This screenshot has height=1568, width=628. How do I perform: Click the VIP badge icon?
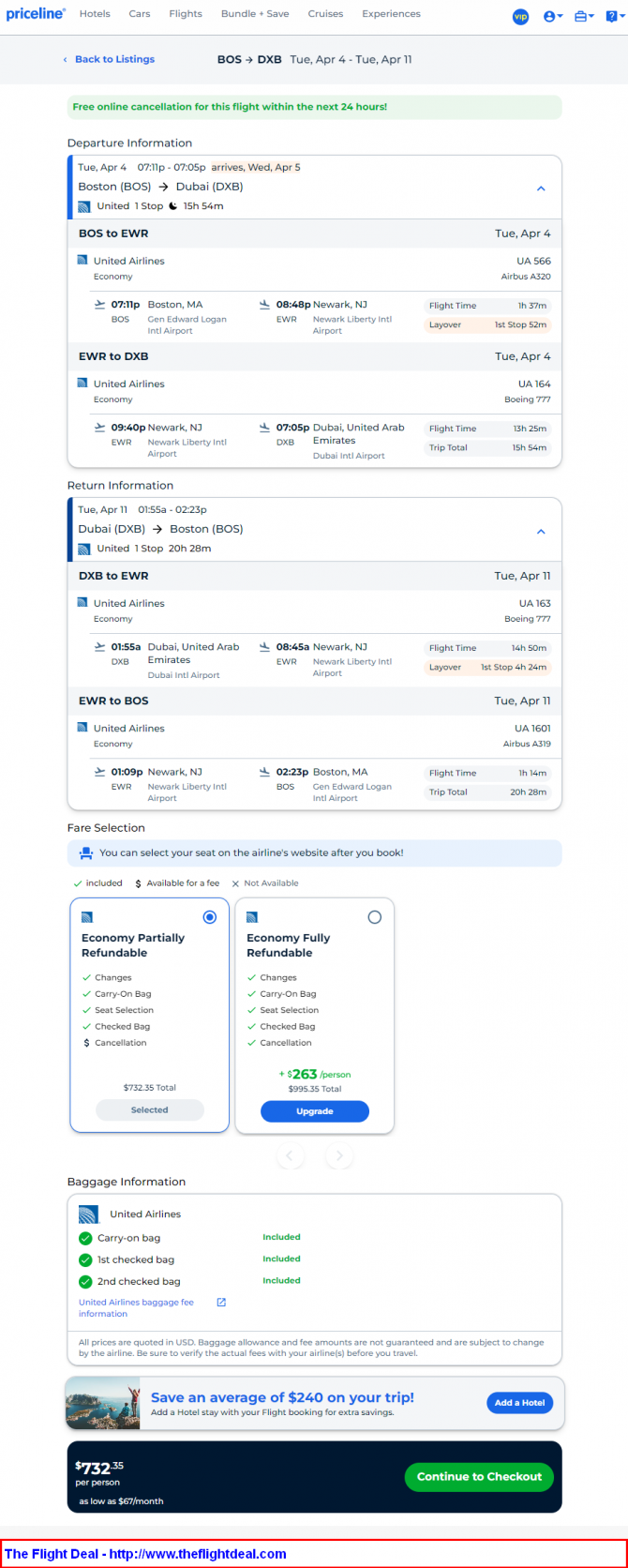pos(520,16)
